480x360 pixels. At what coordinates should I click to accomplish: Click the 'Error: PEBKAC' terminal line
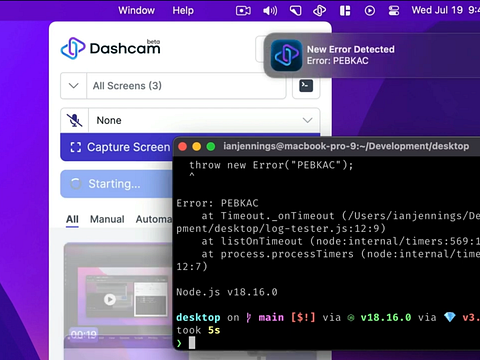tap(217, 203)
